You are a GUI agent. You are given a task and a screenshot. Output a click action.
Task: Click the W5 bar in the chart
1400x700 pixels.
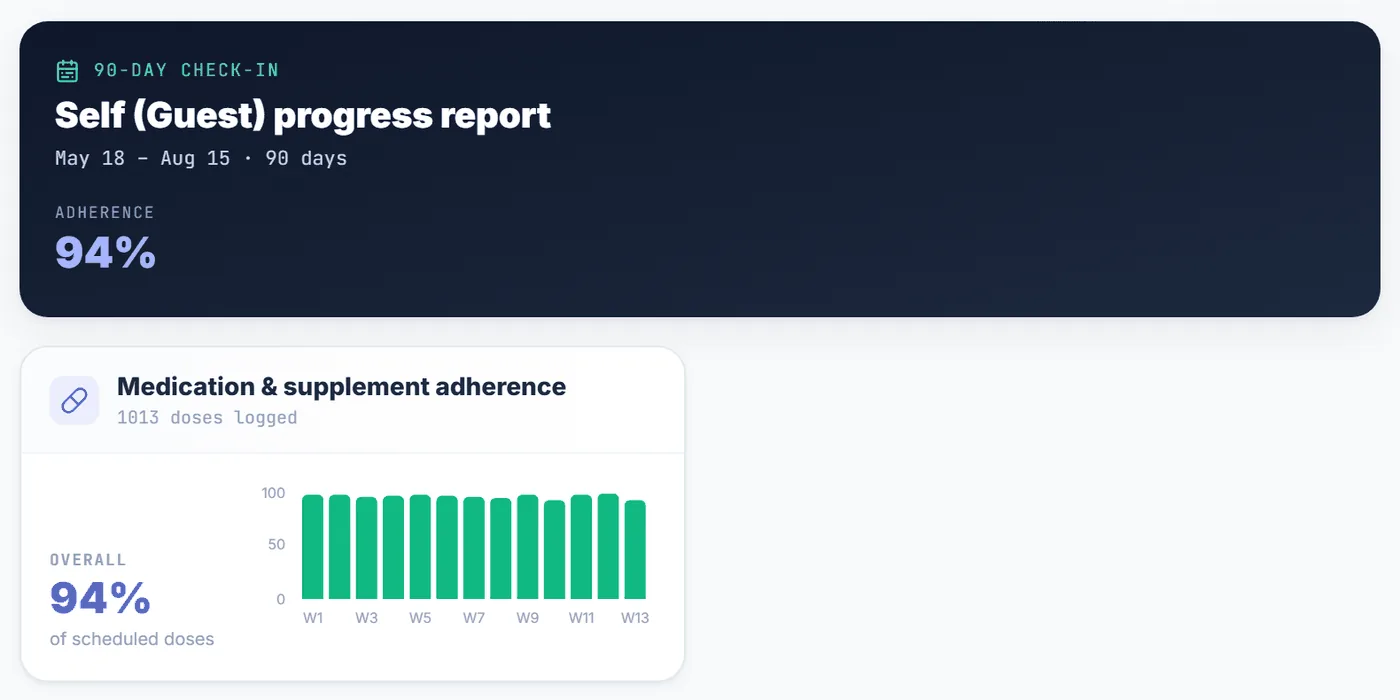420,547
